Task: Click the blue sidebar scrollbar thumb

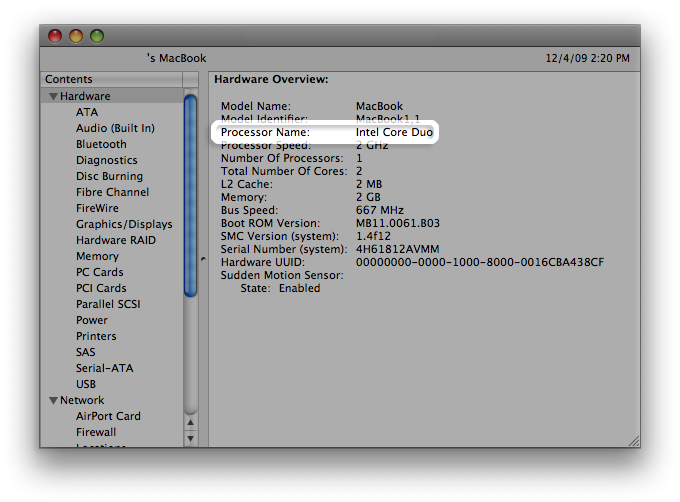Action: click(190, 196)
